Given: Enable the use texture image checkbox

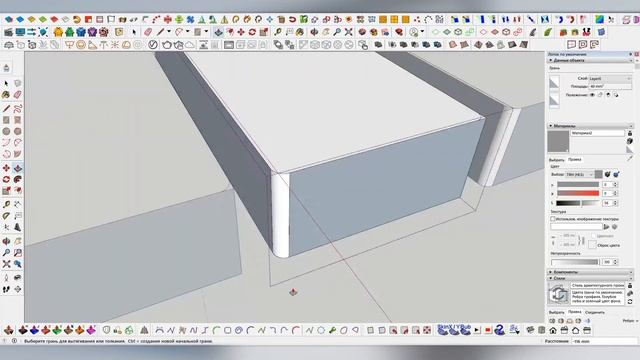Looking at the screenshot, I should click(553, 219).
